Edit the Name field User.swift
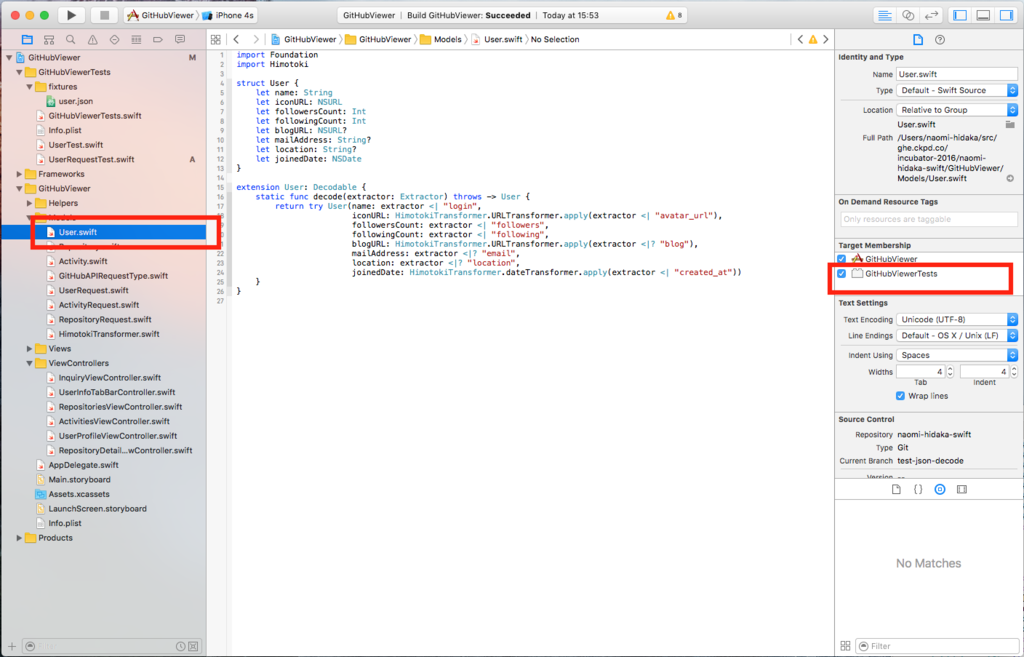Screen dimensions: 1024x657 click(957, 74)
